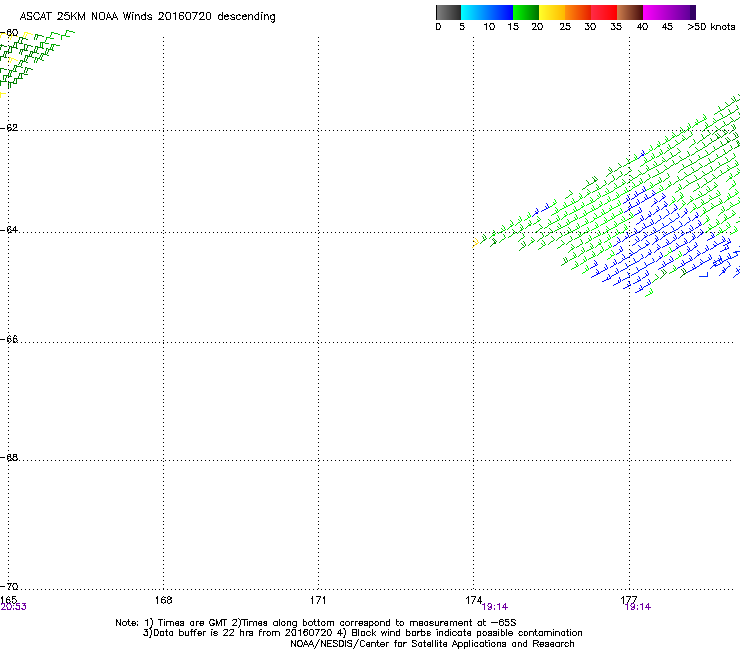
Task: Click the longitude label '177'
Action: tap(628, 600)
